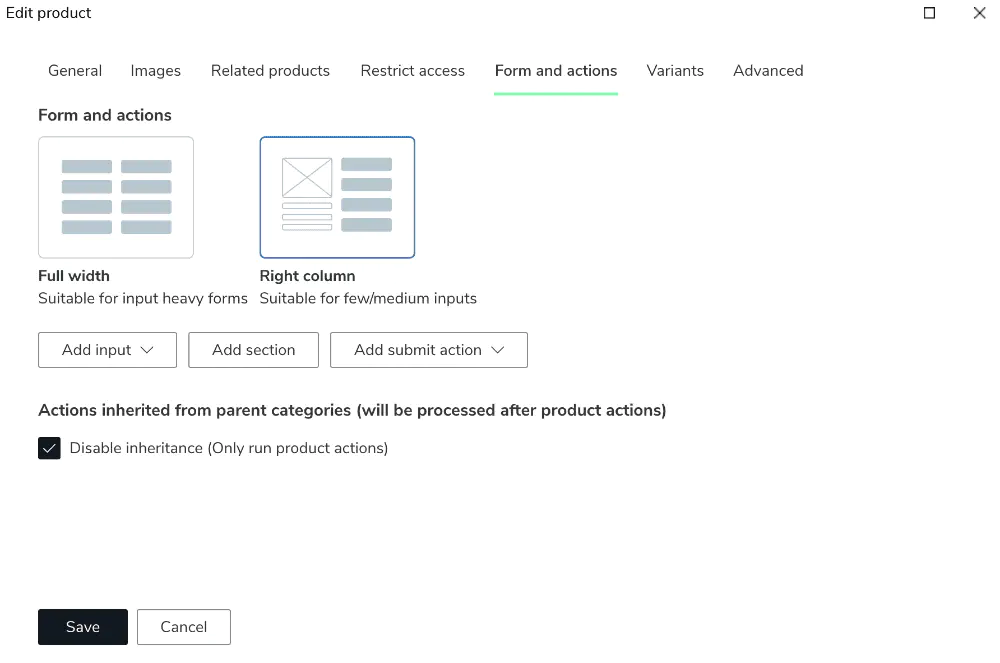Switch to the Images tab
Image resolution: width=1000 pixels, height=663 pixels.
155,71
